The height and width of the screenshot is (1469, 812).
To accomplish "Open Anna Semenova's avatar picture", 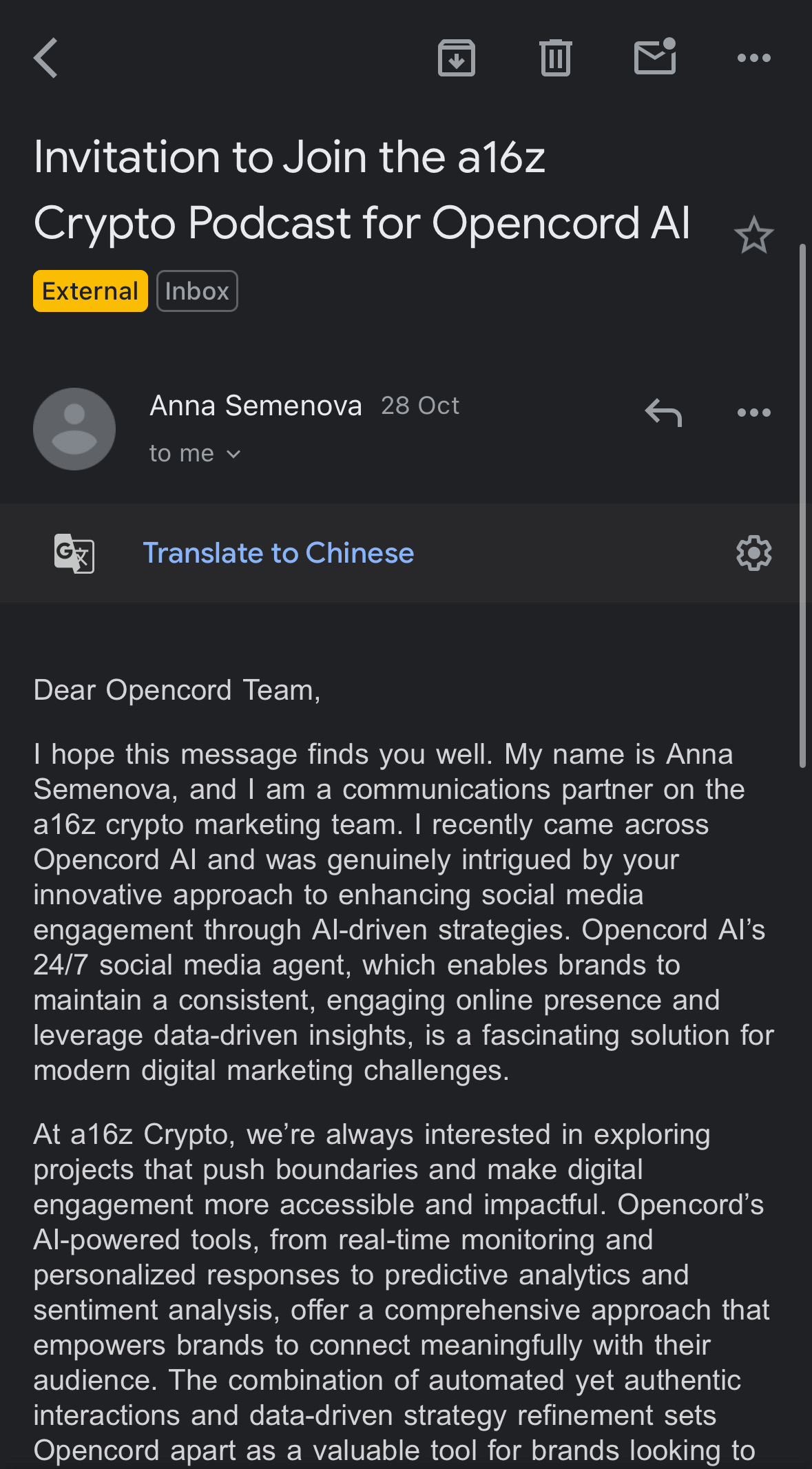I will point(74,429).
